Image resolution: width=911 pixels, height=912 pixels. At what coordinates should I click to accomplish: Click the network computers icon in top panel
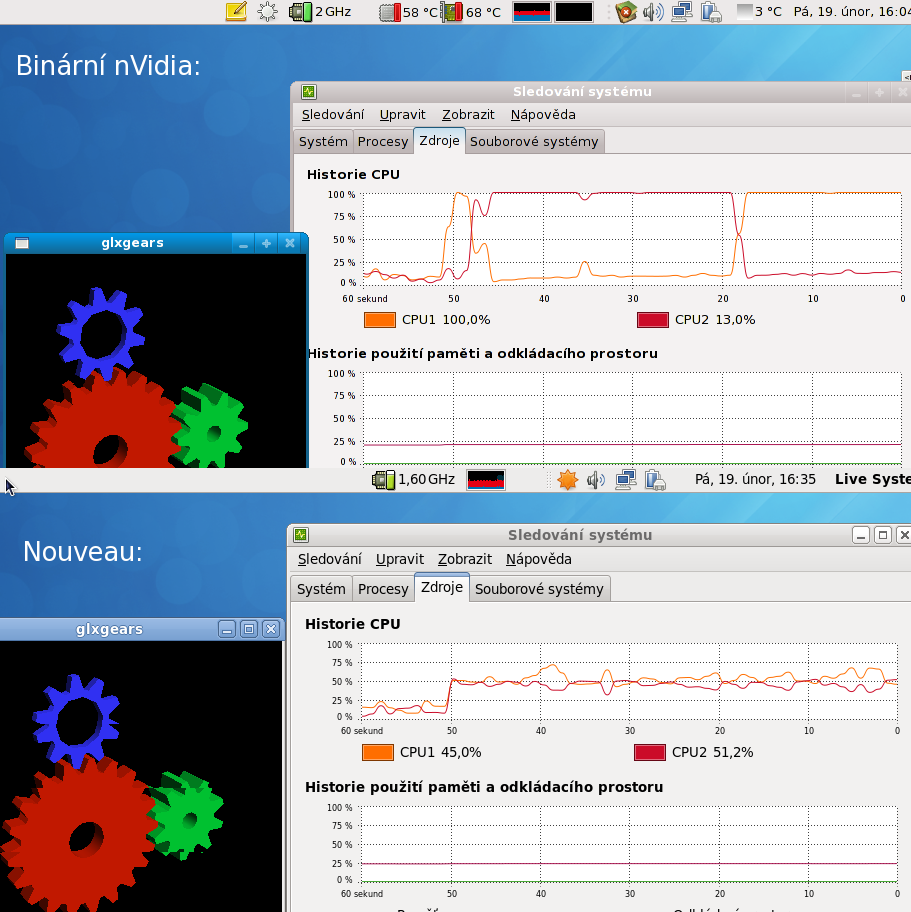click(682, 12)
